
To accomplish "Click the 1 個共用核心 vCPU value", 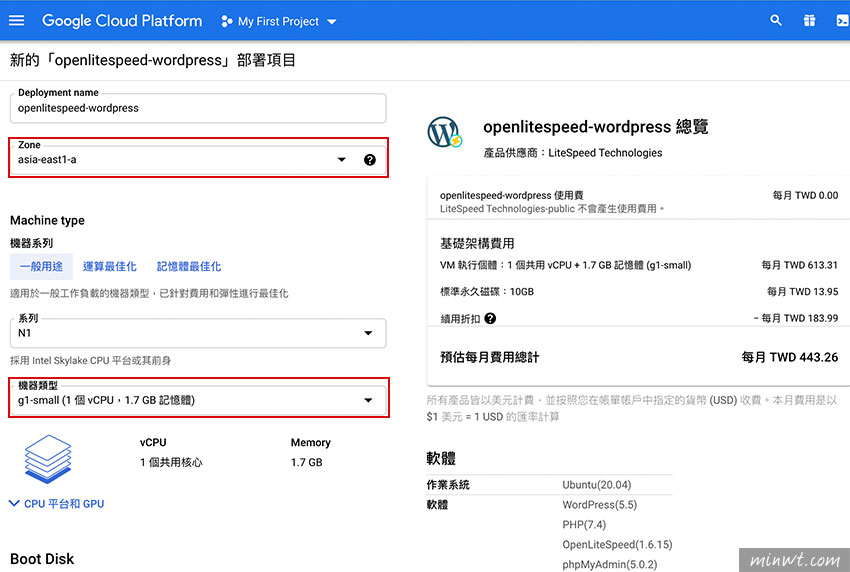I will [171, 462].
